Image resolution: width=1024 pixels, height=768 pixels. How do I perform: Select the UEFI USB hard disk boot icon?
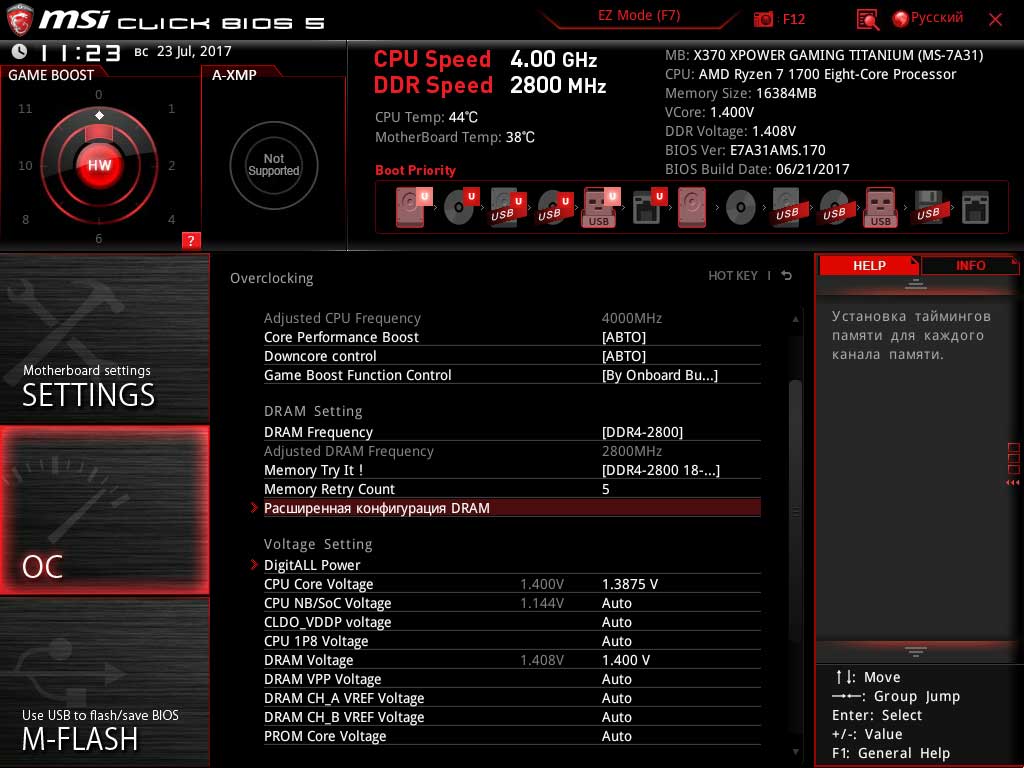pyautogui.click(x=507, y=207)
